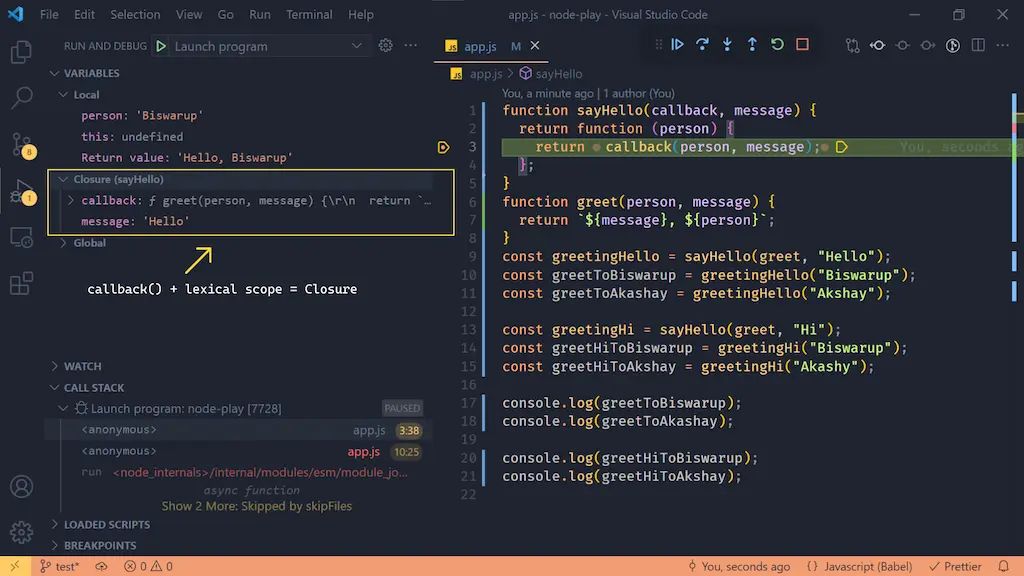This screenshot has width=1024, height=576.
Task: Collapse the CALL STACK section
Action: click(55, 388)
